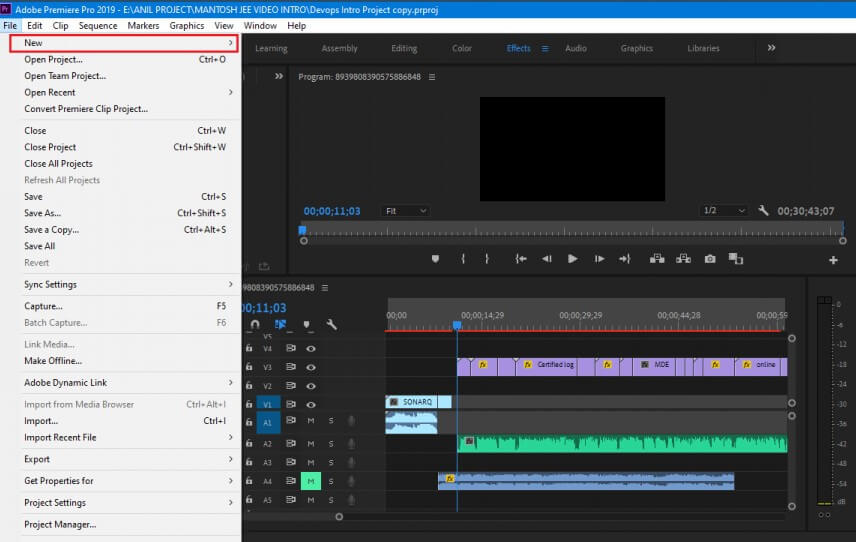856x542 pixels.
Task: Open the Window menu
Action: 260,26
